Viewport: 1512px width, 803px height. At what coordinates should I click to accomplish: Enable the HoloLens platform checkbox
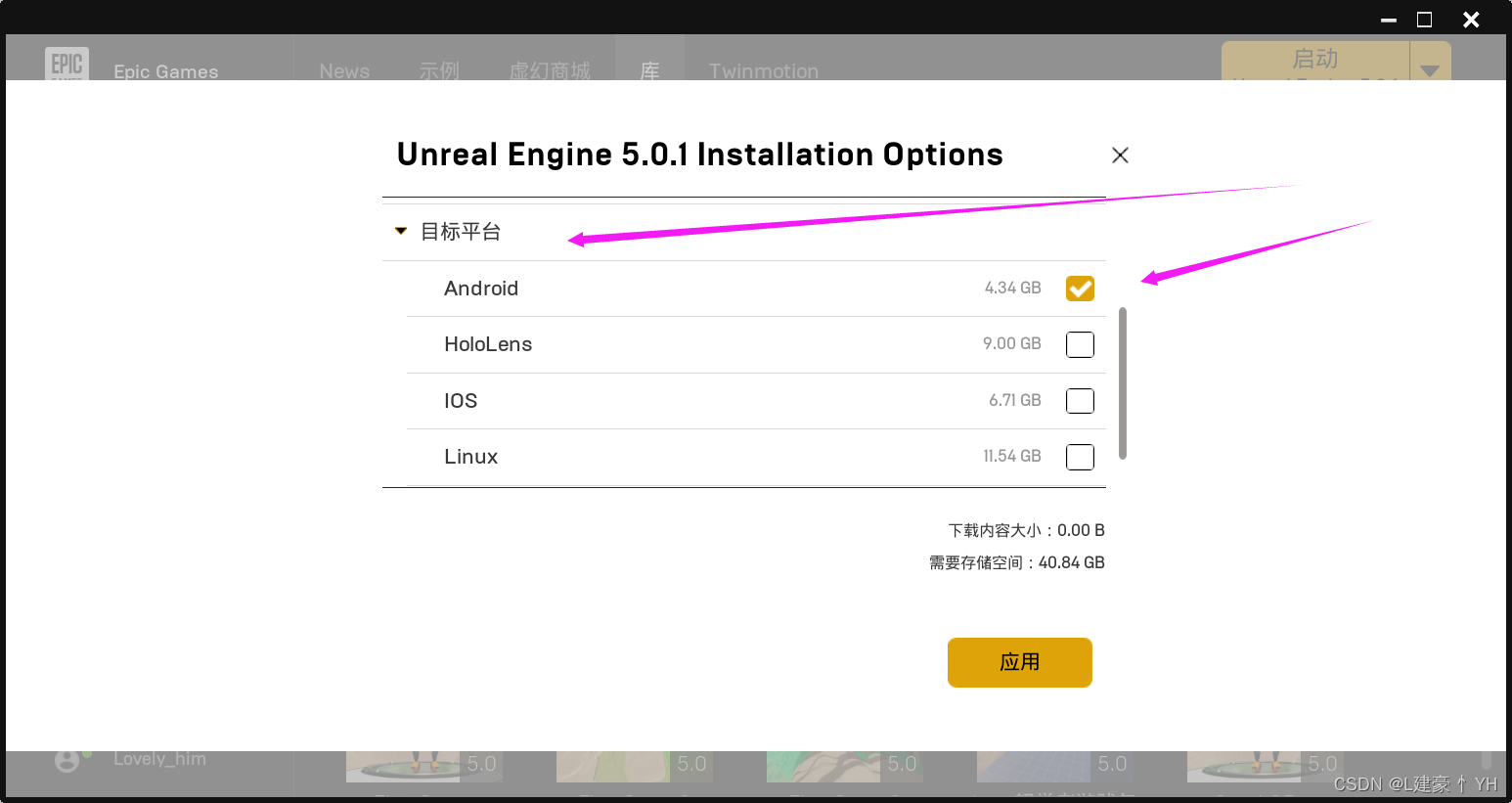coord(1080,344)
